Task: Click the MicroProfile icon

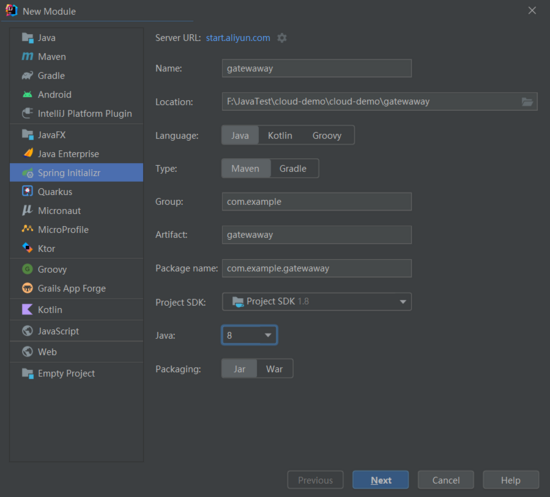Action: pos(27,229)
